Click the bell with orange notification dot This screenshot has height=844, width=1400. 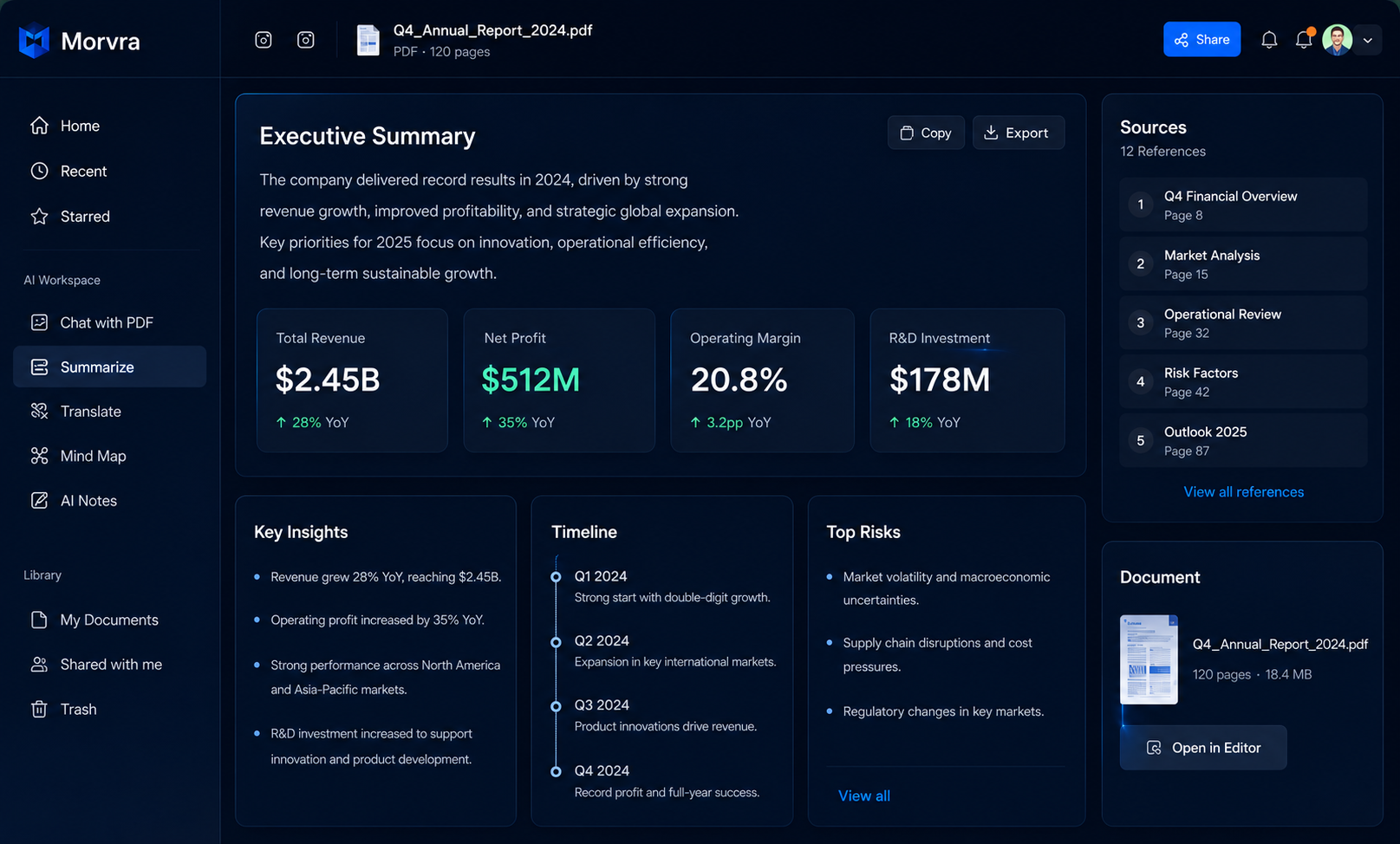[1304, 39]
